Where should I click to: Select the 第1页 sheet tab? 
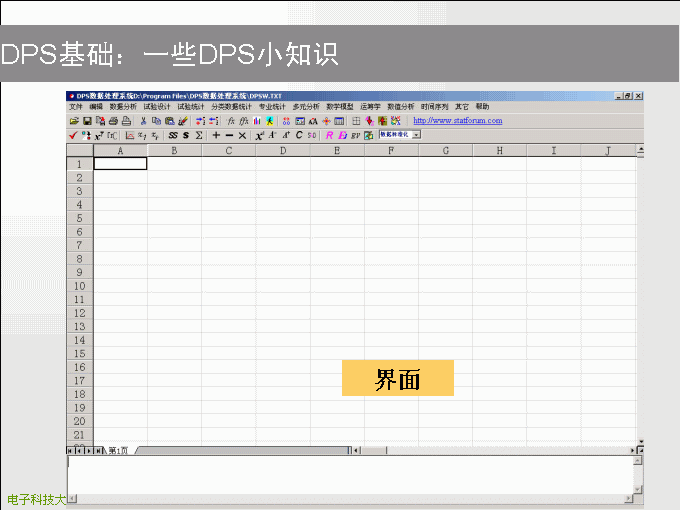point(118,451)
